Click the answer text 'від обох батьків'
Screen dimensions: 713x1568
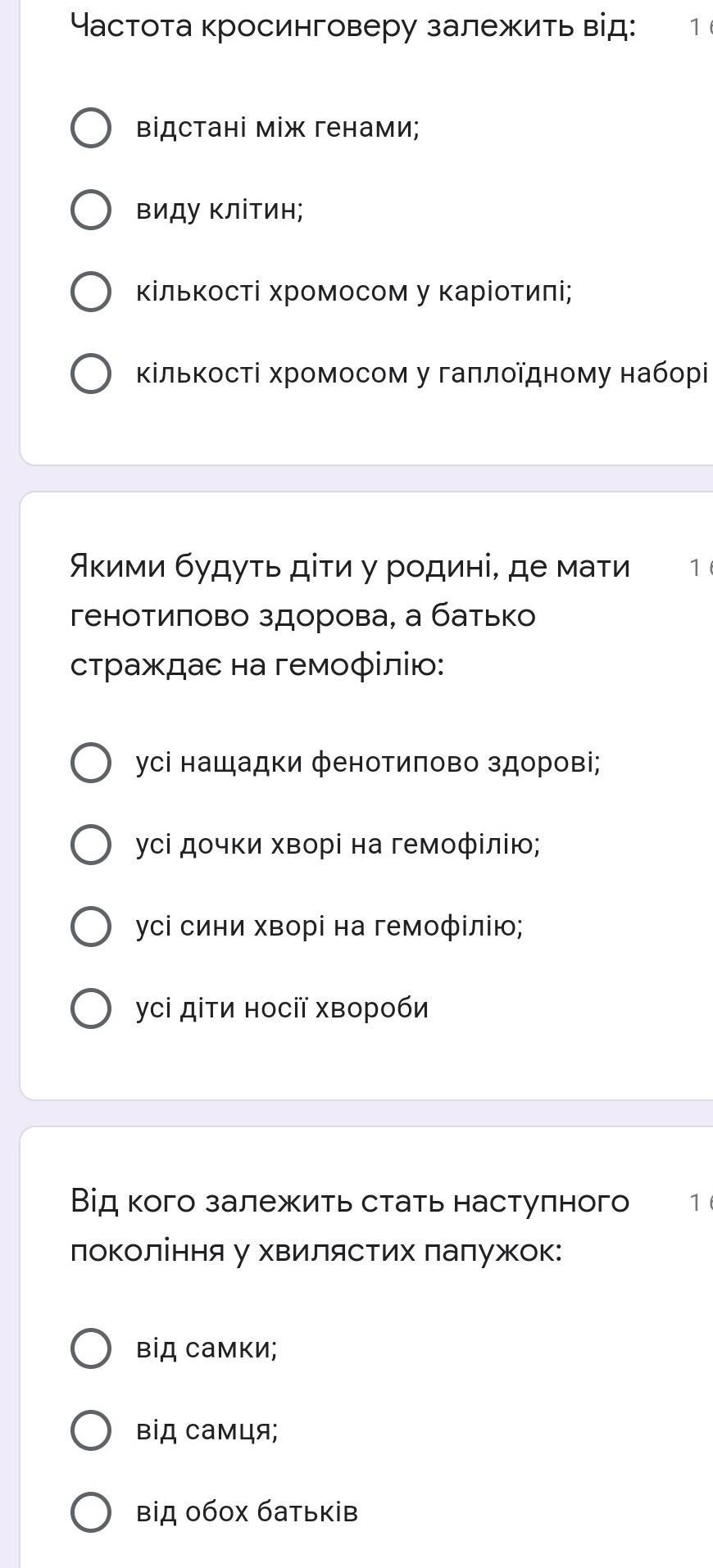click(247, 1512)
